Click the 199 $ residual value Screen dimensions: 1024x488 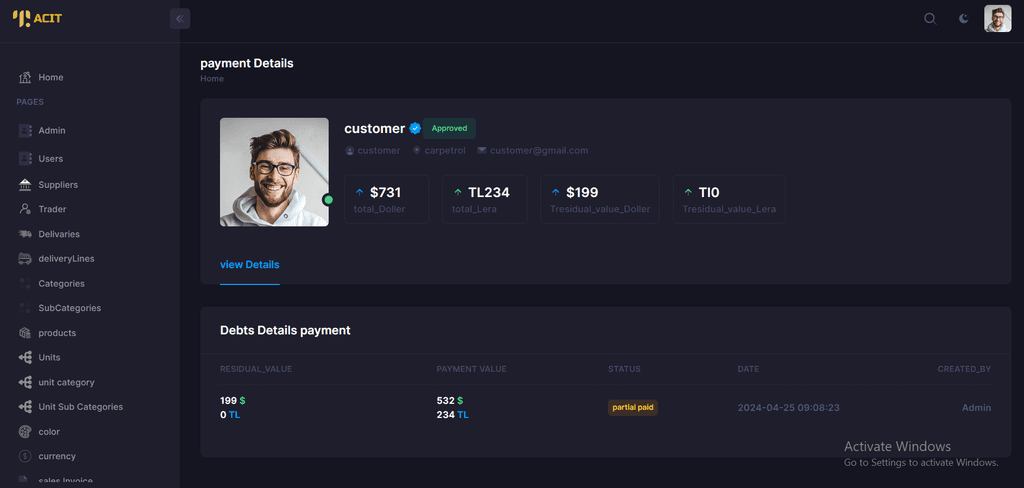click(232, 400)
